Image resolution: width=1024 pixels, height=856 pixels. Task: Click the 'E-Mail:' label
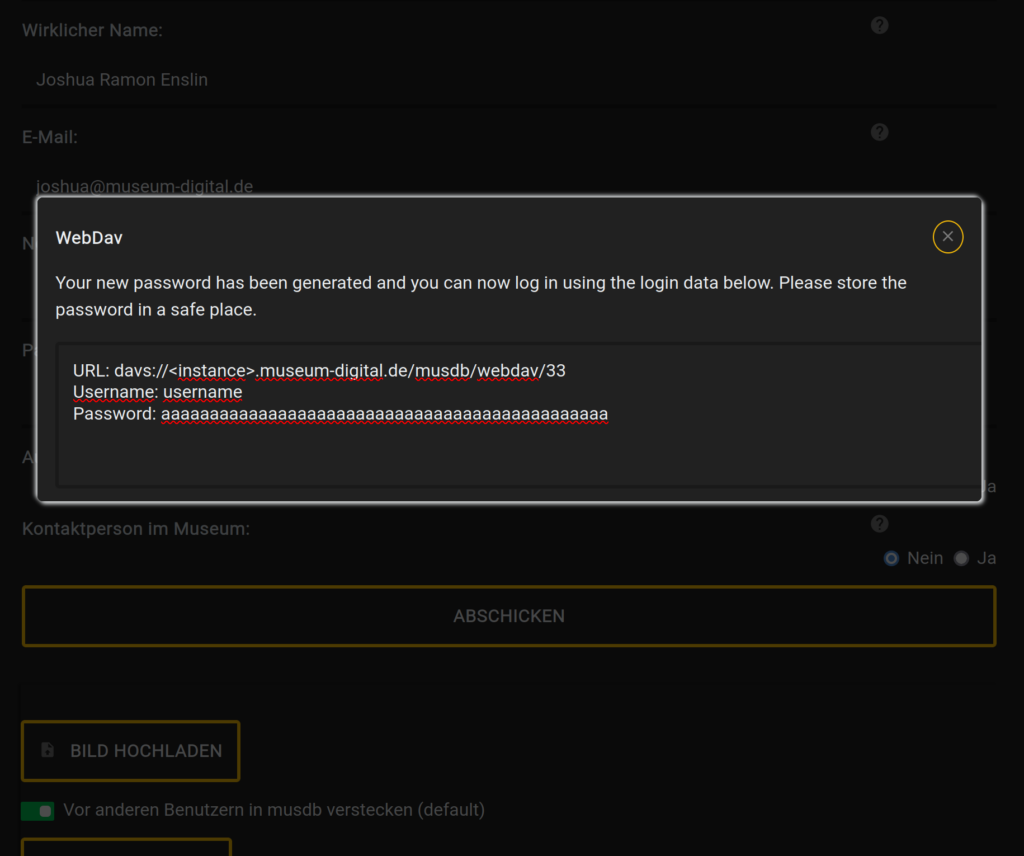[50, 137]
